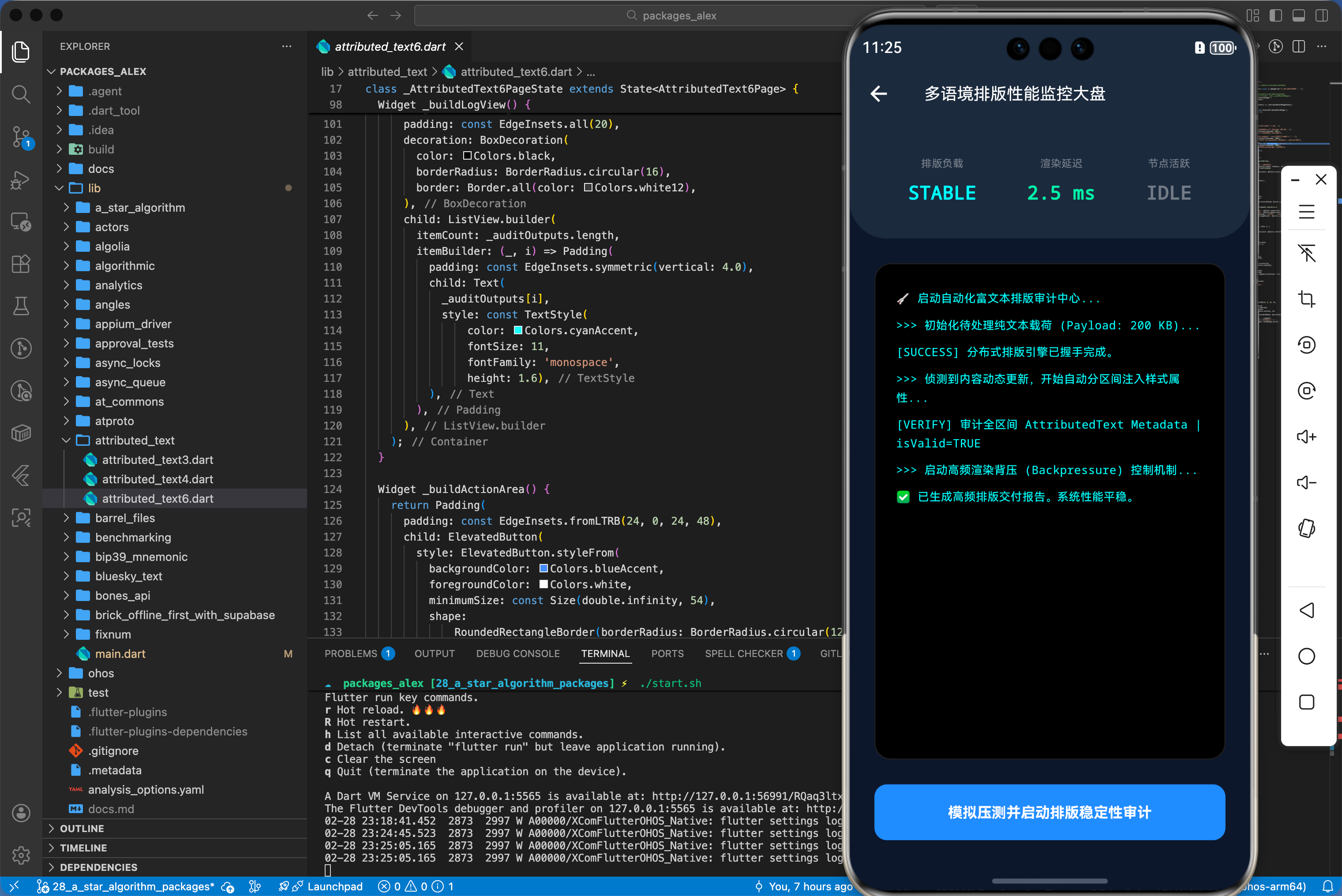Open Run and Debug view
The image size is (1342, 896).
21,179
